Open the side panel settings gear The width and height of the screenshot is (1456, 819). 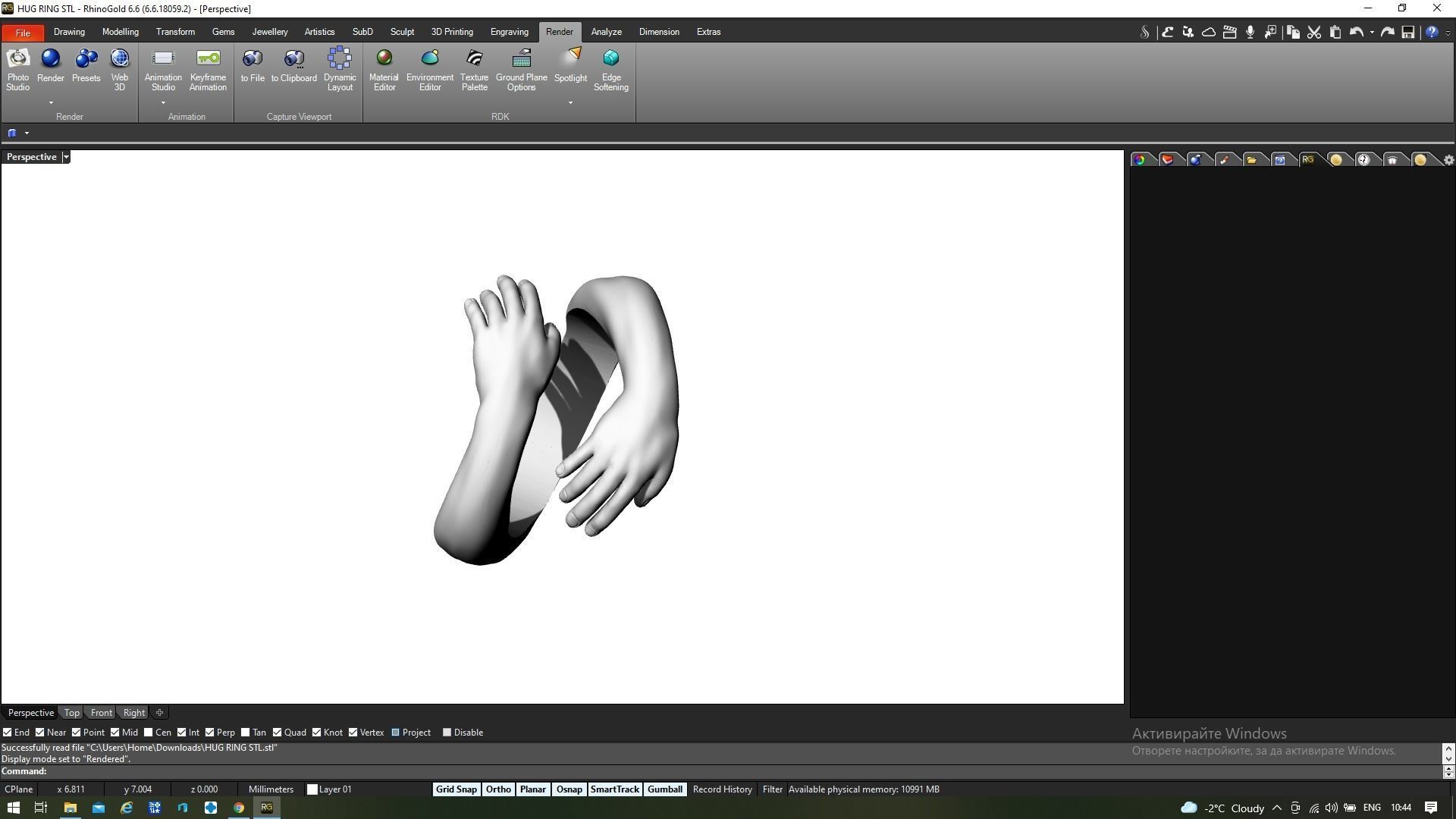click(x=1448, y=160)
